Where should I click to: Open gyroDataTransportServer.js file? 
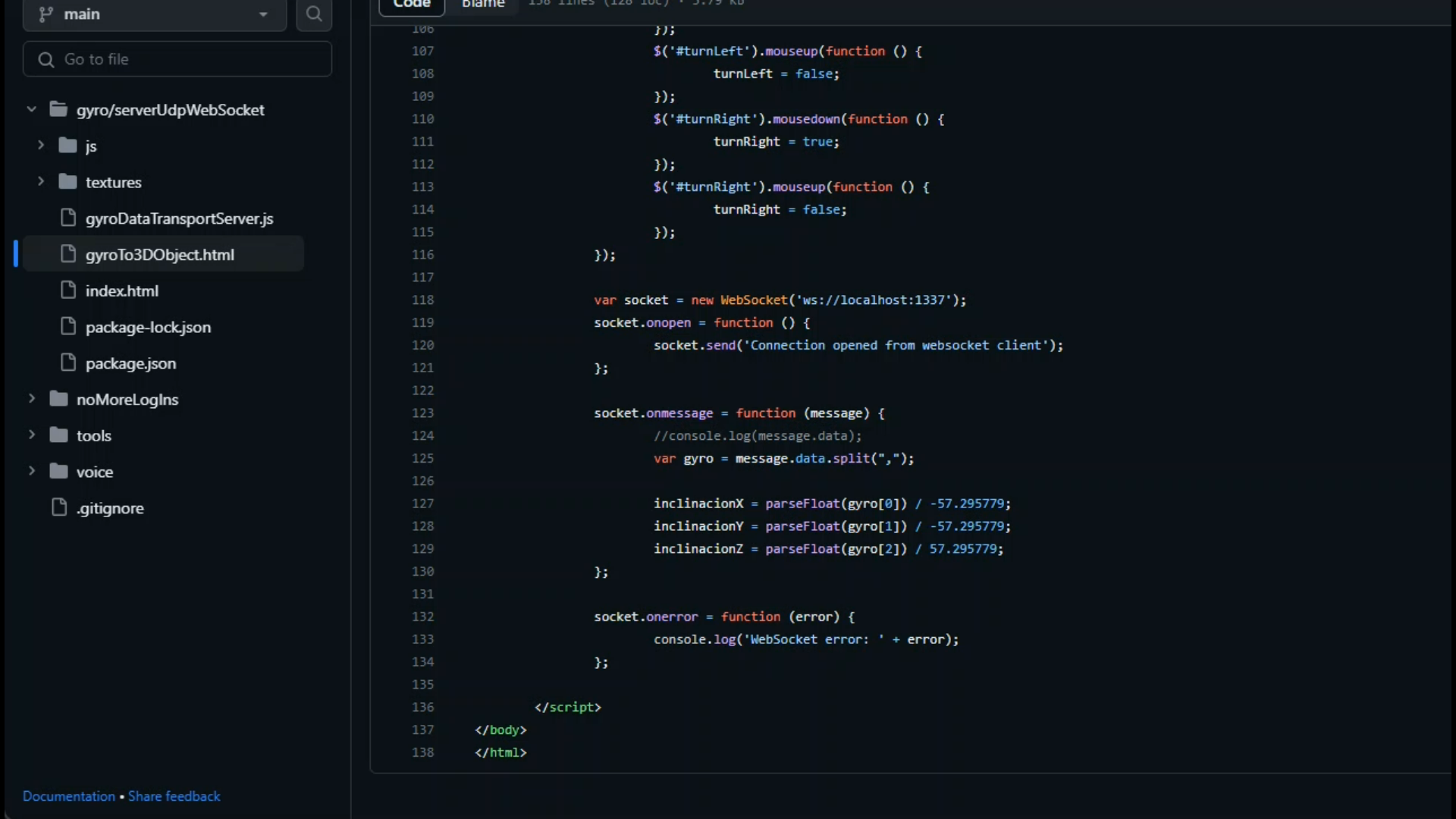click(179, 218)
